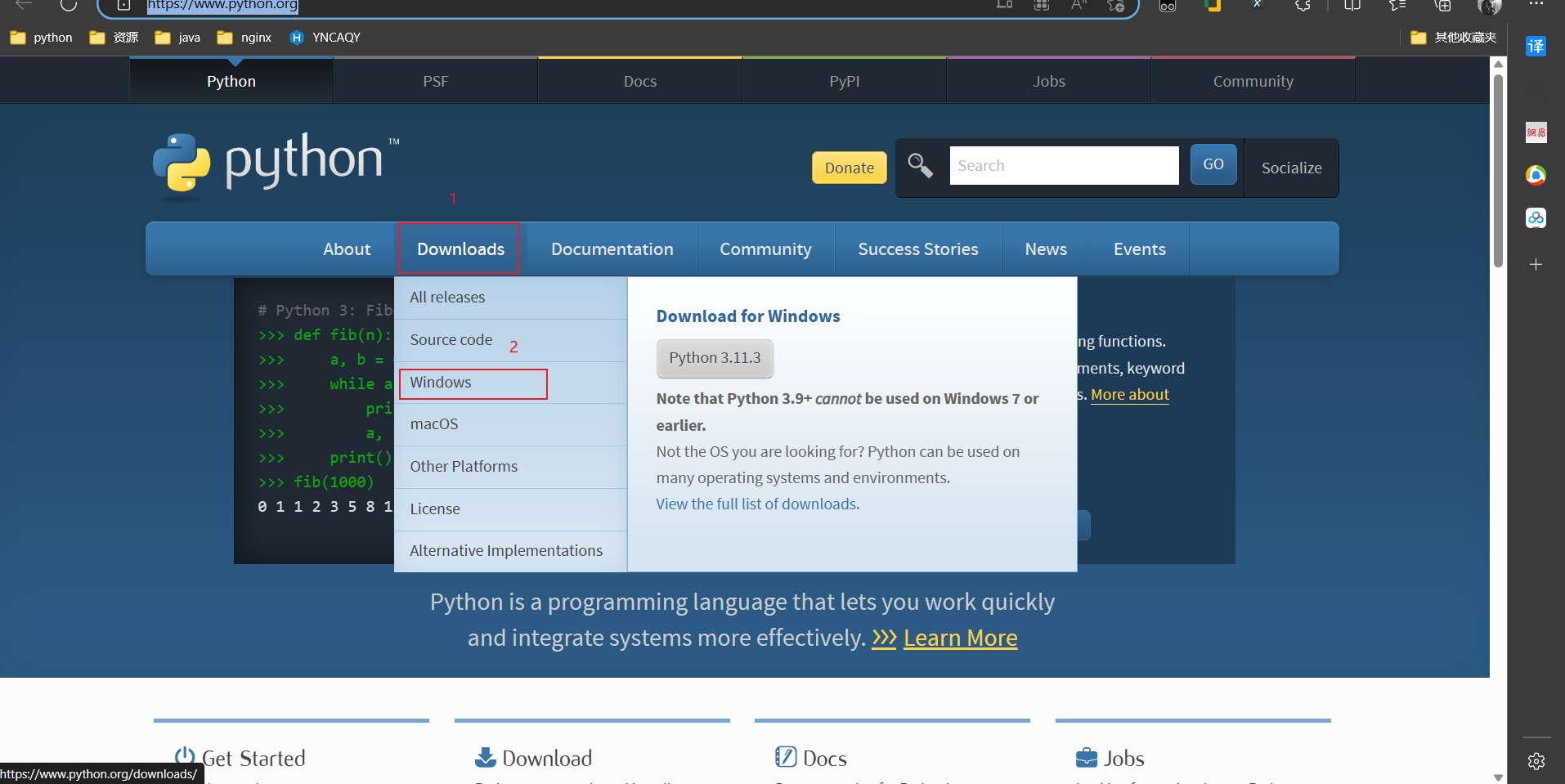Open All releases menu entry
The height and width of the screenshot is (784, 1565).
pos(447,298)
